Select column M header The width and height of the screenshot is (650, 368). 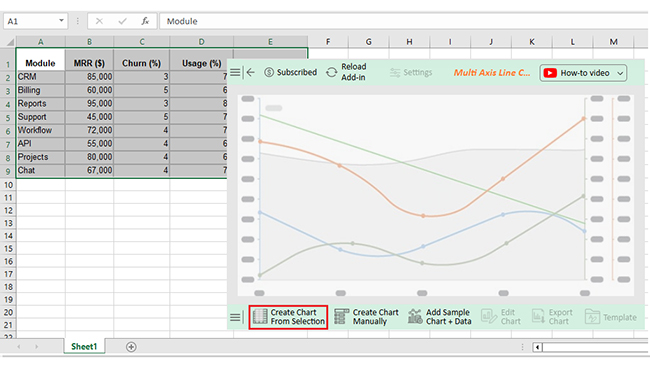[x=614, y=41]
